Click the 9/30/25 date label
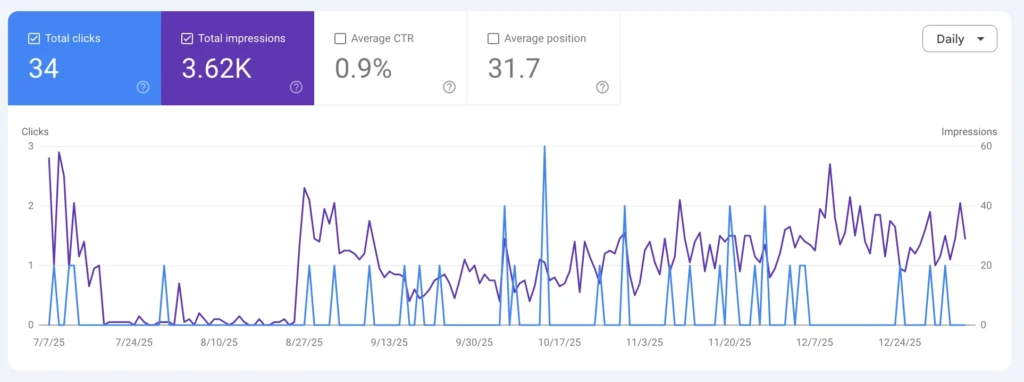The height and width of the screenshot is (382, 1024). click(x=474, y=342)
